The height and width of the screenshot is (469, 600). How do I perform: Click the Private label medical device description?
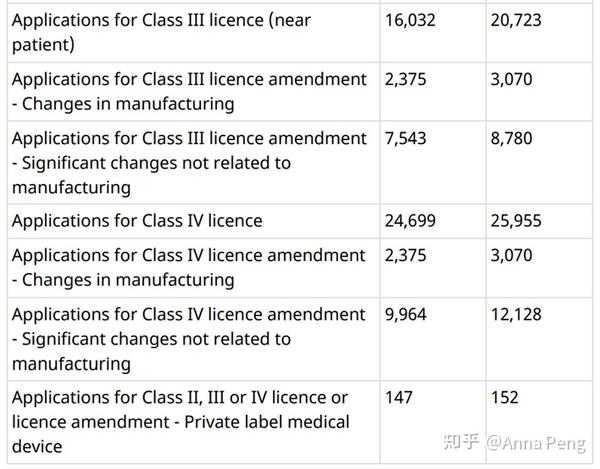[x=180, y=421]
